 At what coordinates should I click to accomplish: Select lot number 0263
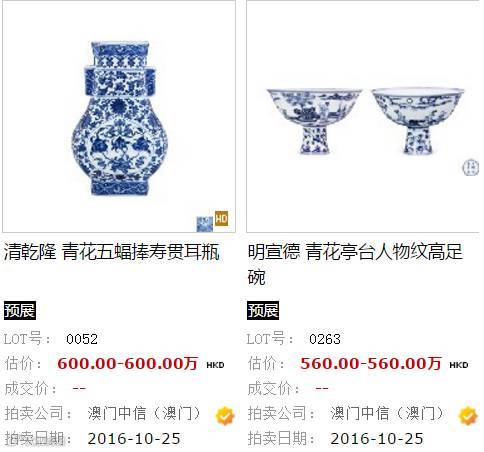click(325, 339)
